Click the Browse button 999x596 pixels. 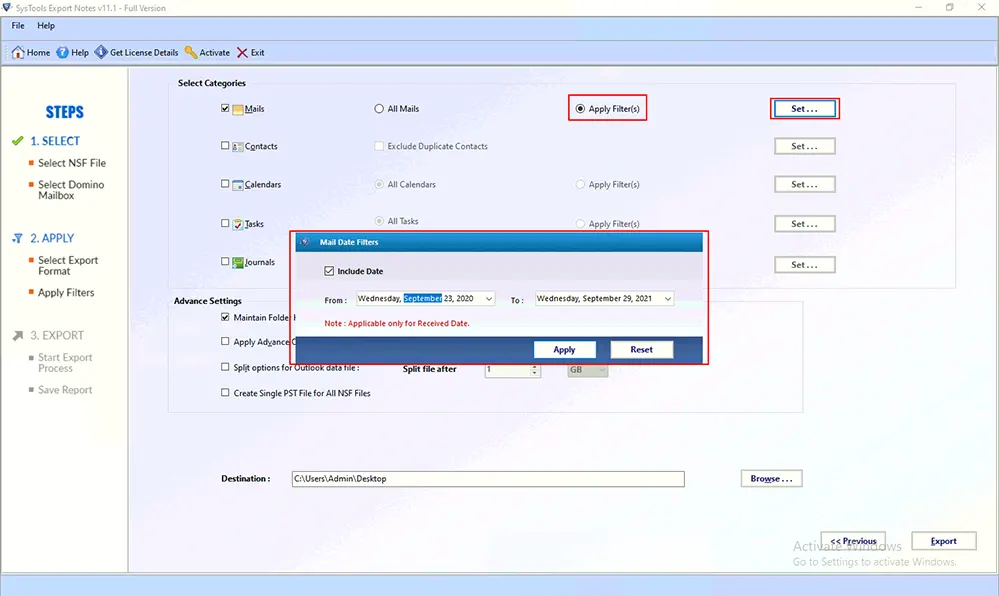(x=772, y=479)
